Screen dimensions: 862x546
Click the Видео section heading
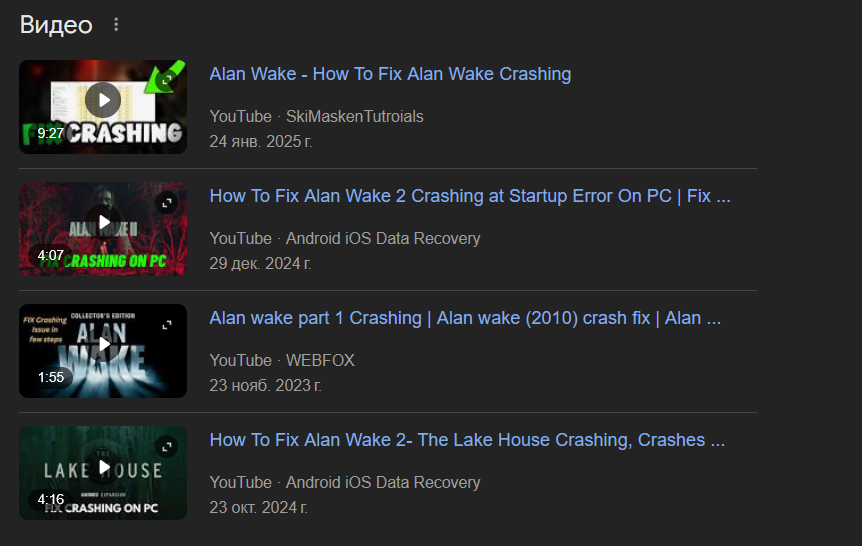point(56,25)
